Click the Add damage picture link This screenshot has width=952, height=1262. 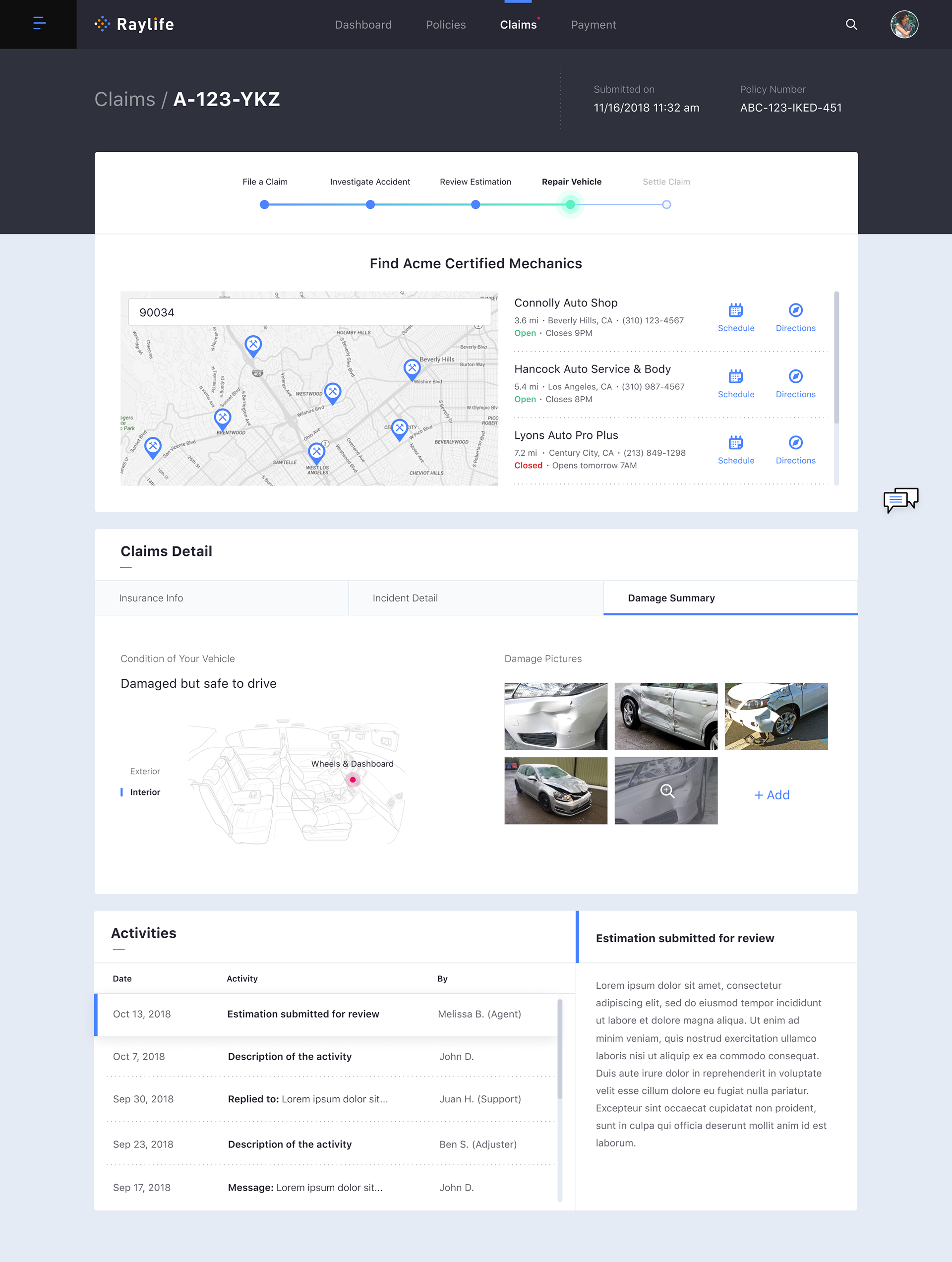(x=772, y=795)
